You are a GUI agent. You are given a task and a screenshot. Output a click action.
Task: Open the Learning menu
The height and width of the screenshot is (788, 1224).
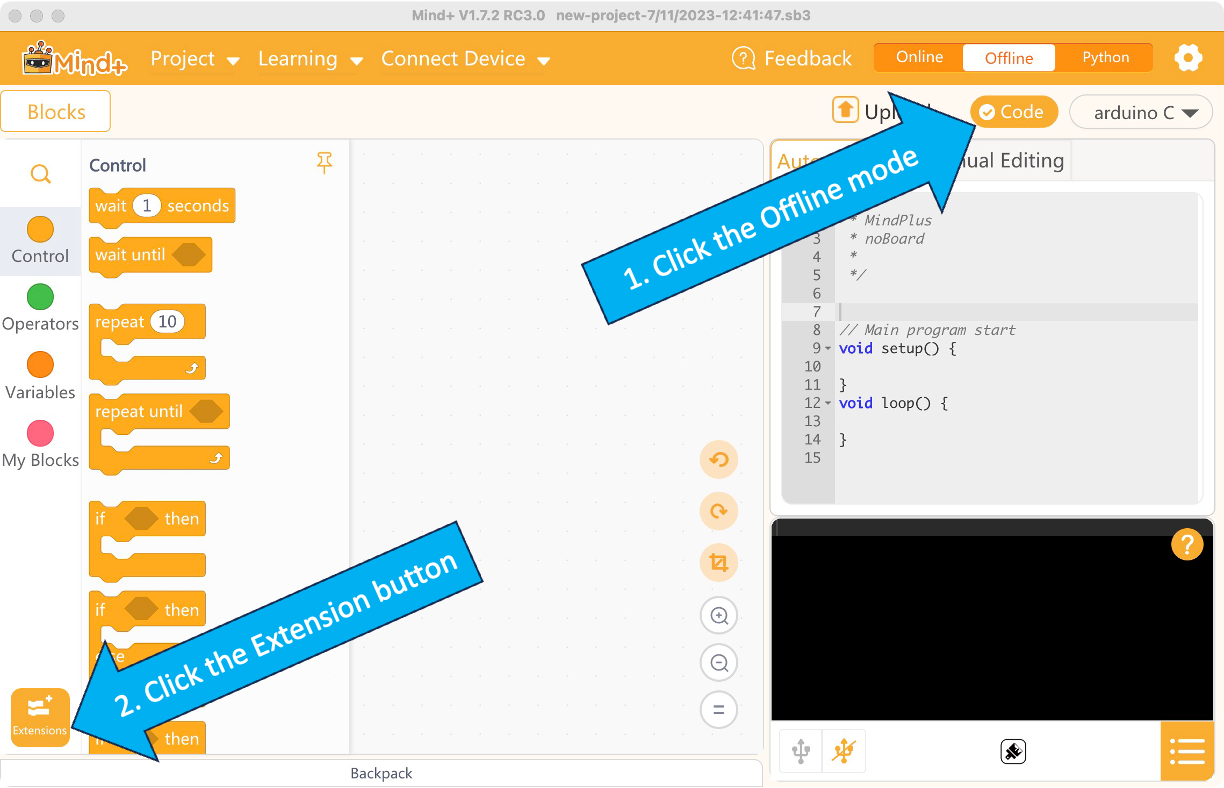310,59
